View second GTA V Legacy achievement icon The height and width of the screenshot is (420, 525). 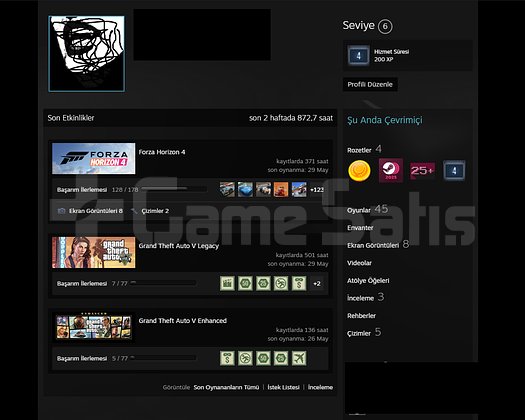click(x=245, y=283)
